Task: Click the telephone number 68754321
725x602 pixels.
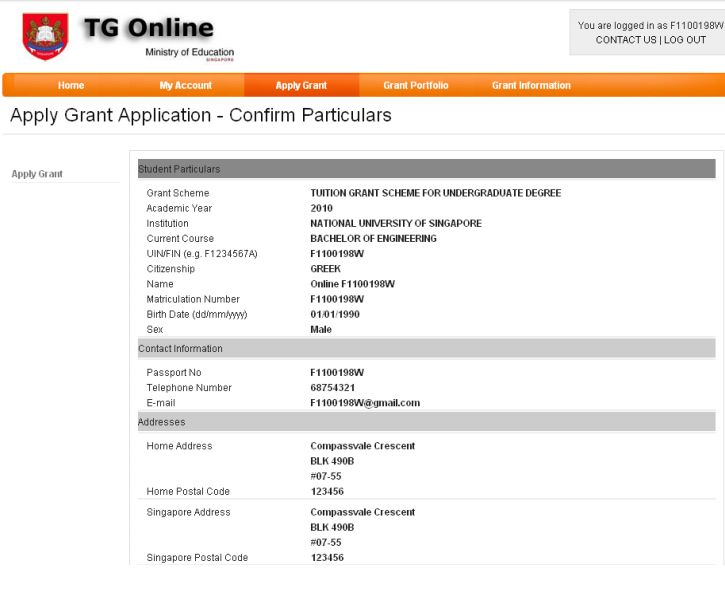Action: (333, 388)
